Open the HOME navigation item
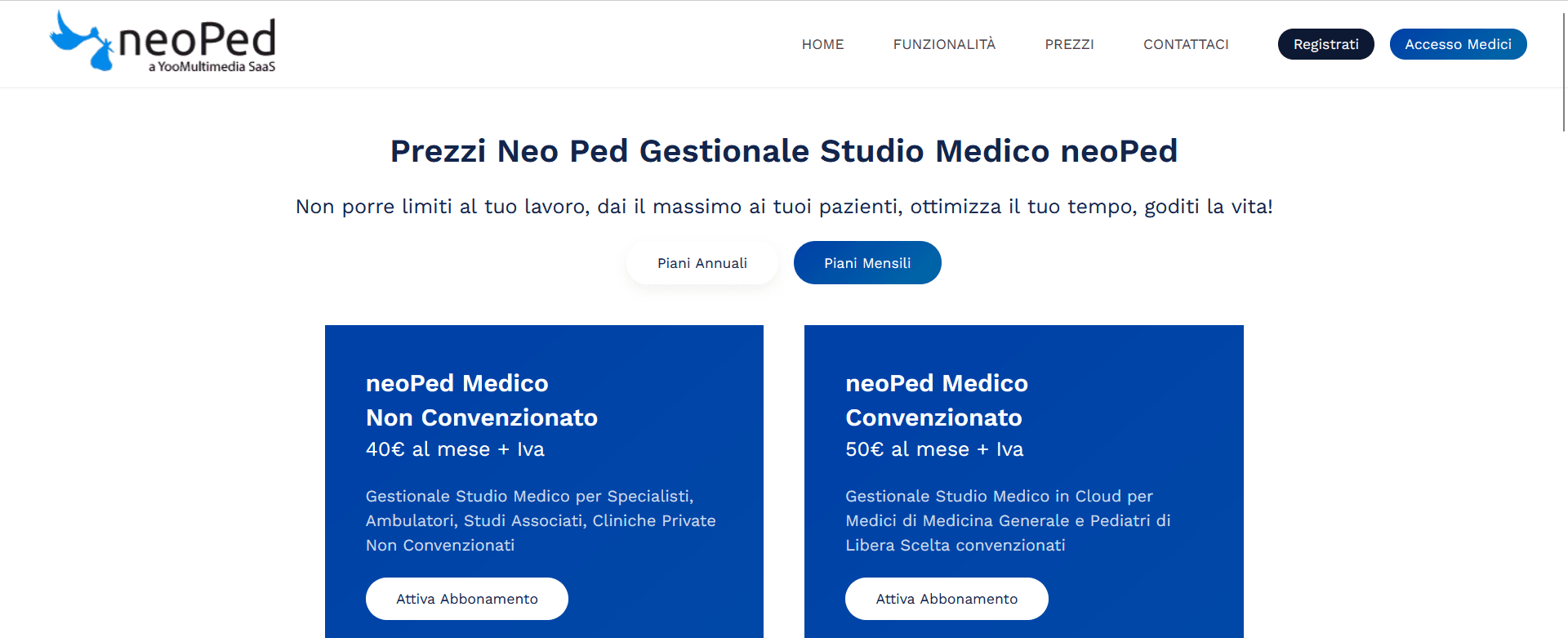The height and width of the screenshot is (638, 1568). coord(822,44)
